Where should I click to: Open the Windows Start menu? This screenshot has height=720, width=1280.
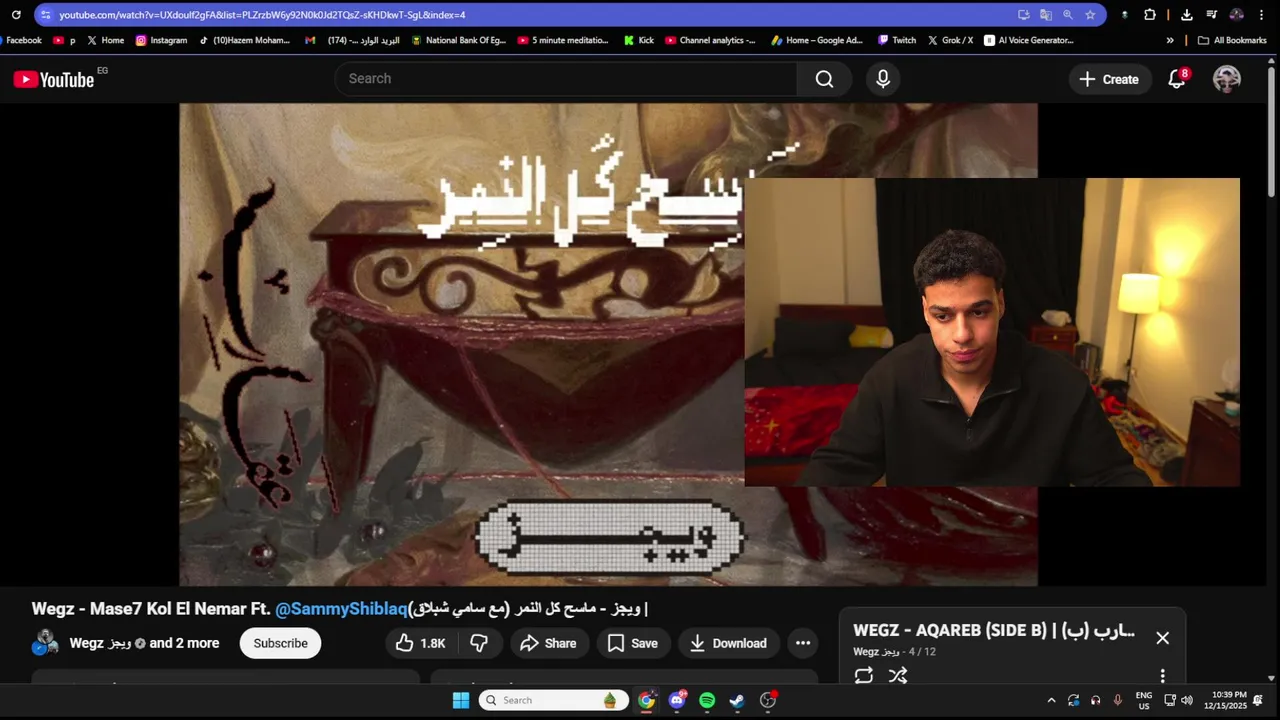click(461, 700)
